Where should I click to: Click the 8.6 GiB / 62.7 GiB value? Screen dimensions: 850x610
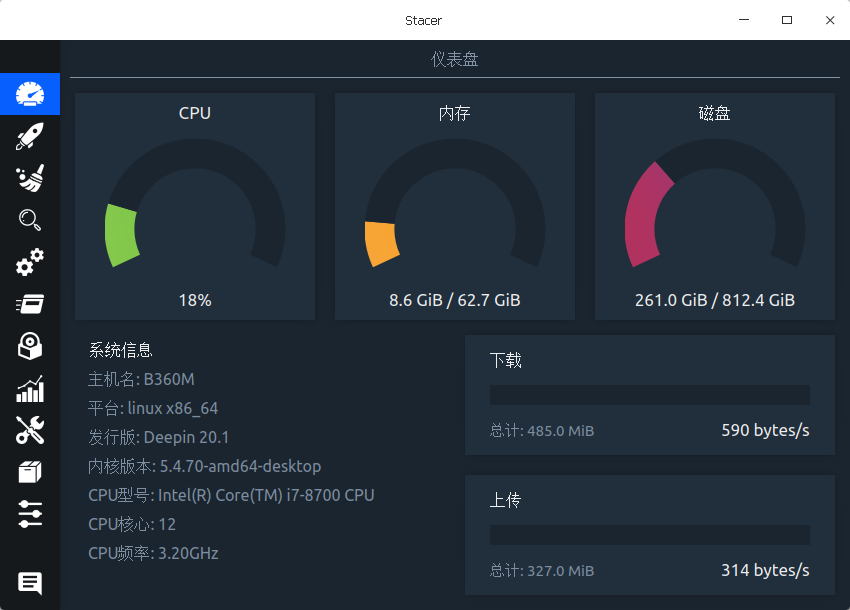point(455,300)
